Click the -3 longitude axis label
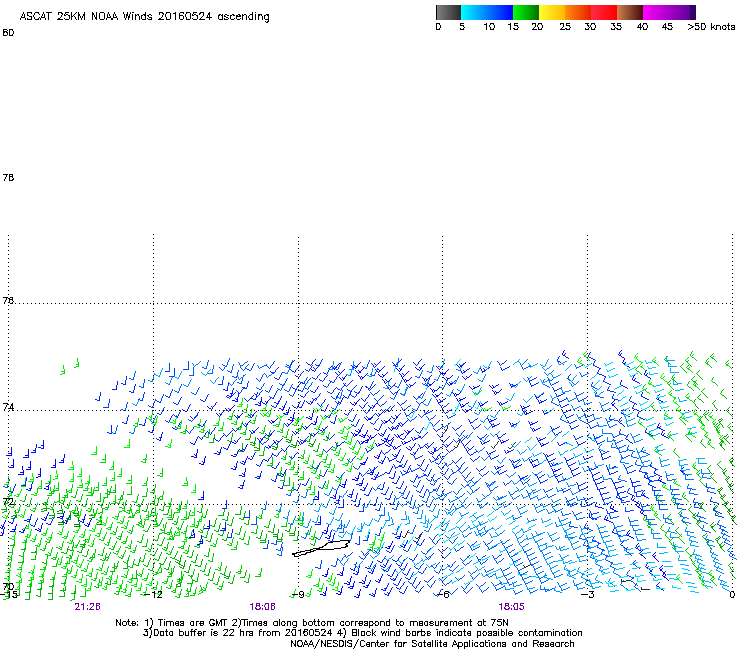This screenshot has height=650, width=740. point(587,595)
